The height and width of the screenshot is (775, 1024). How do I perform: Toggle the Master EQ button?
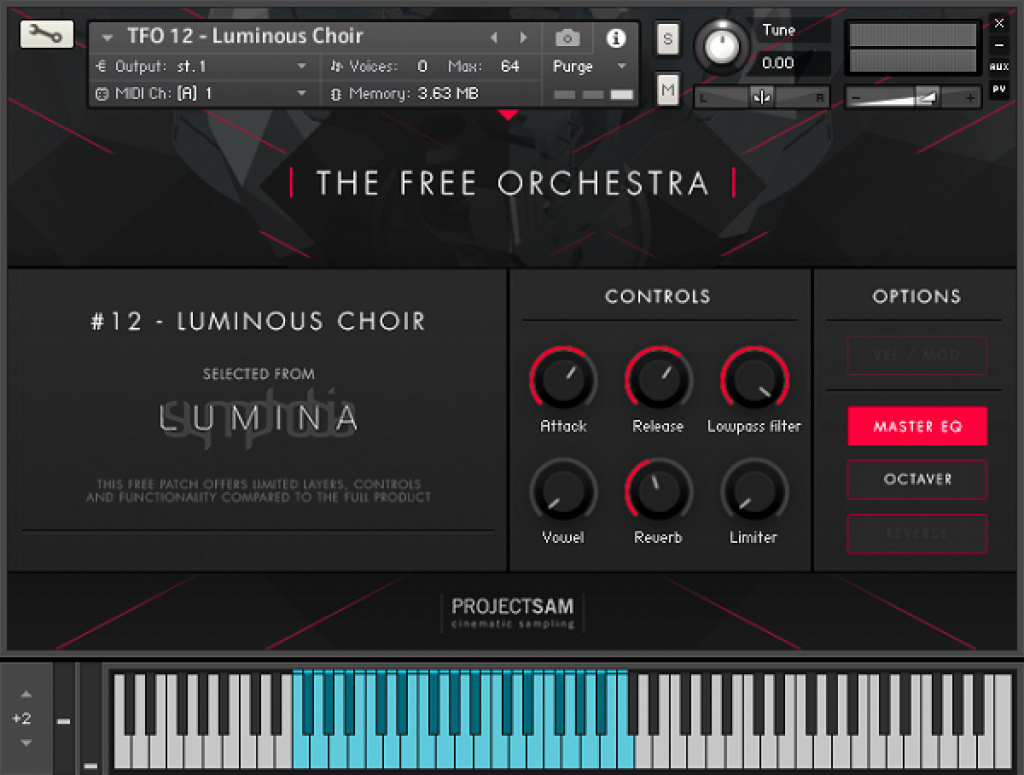click(x=916, y=426)
